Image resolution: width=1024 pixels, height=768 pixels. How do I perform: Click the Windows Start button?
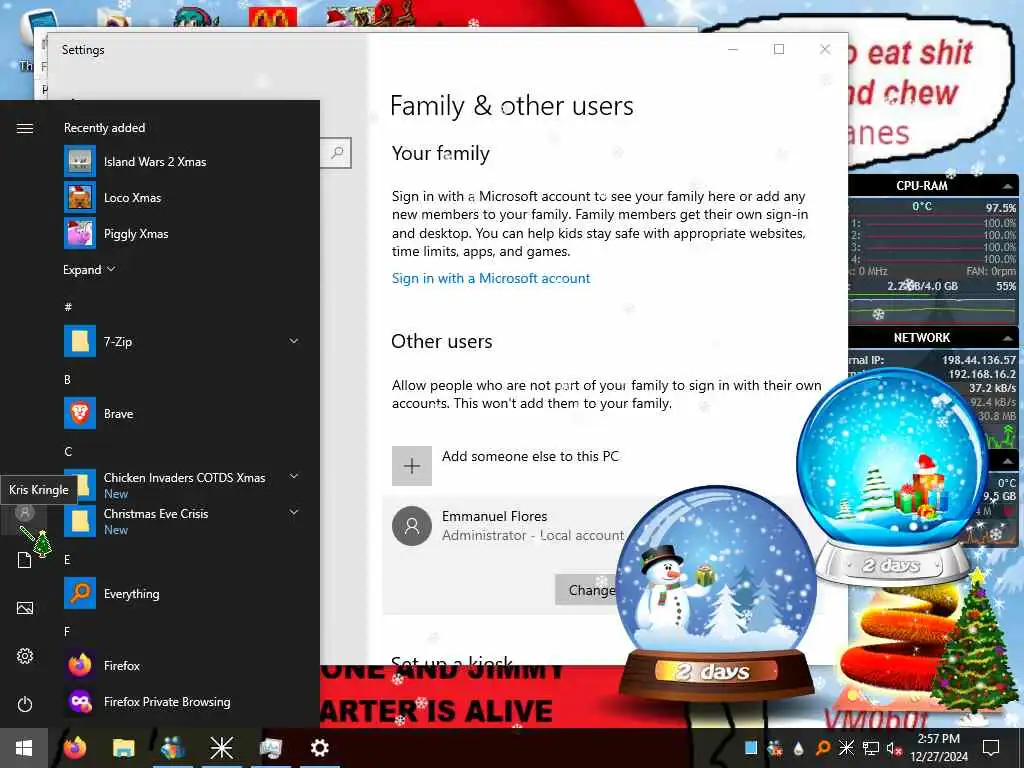pyautogui.click(x=24, y=748)
